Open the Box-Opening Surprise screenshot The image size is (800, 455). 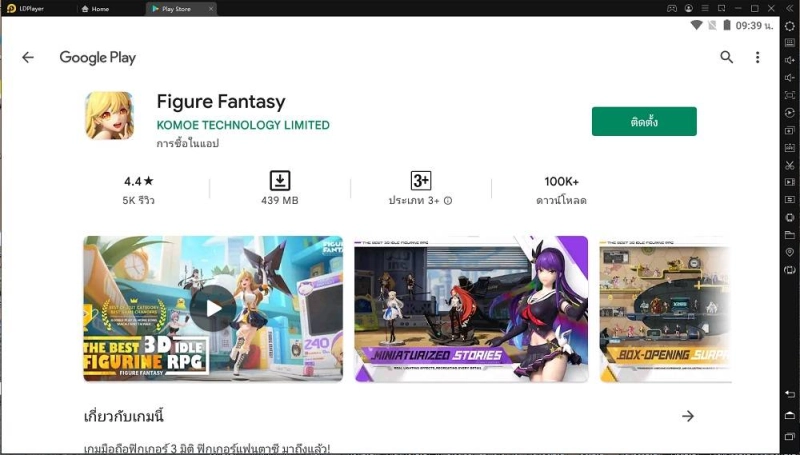(x=665, y=309)
